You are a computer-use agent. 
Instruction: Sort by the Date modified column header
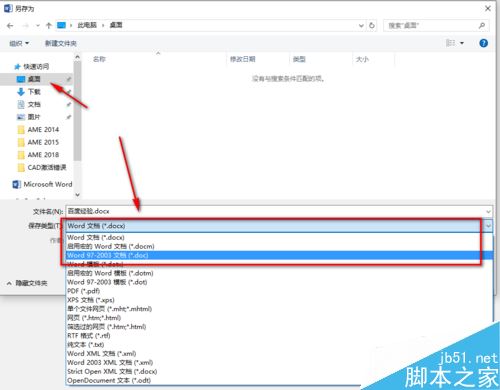(243, 59)
